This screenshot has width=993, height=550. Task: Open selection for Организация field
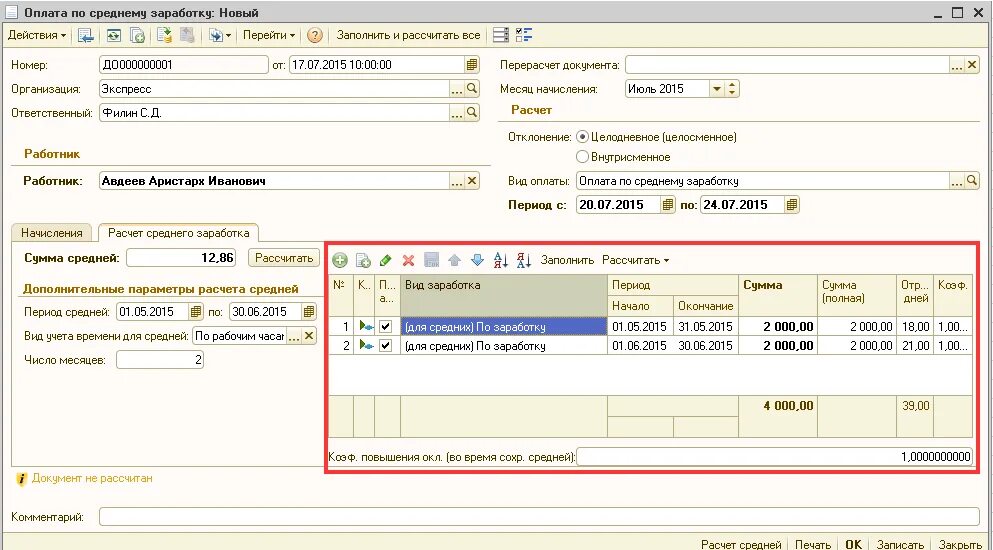pyautogui.click(x=457, y=89)
